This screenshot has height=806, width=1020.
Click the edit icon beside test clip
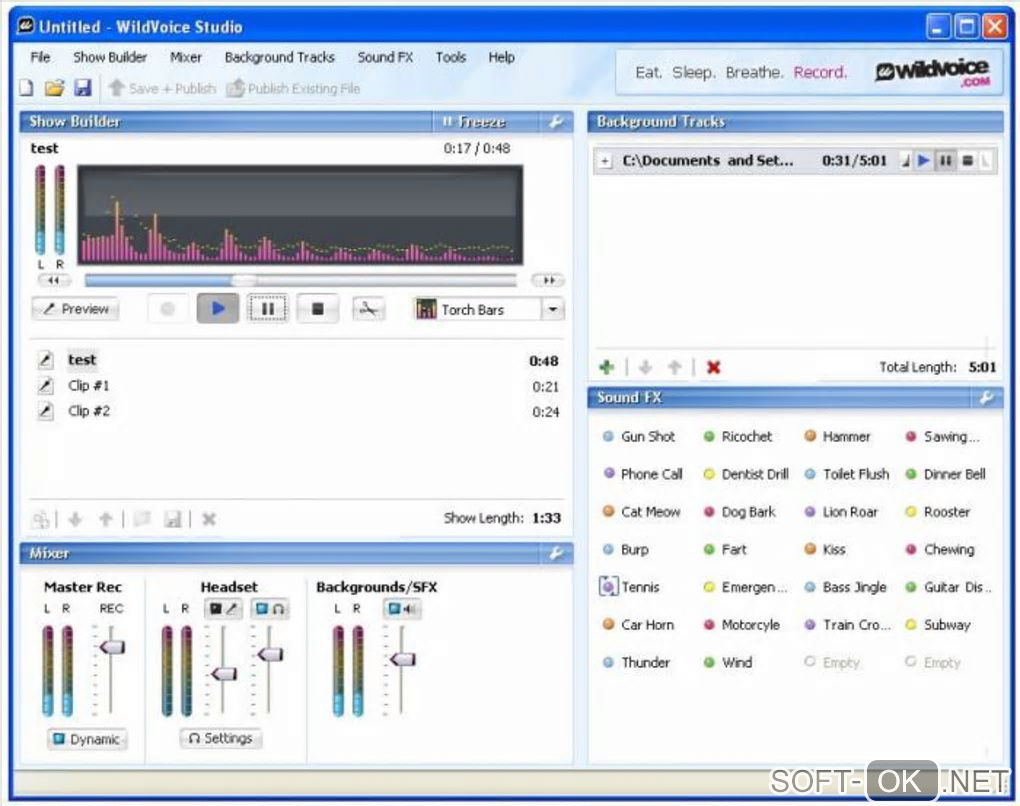click(x=45, y=360)
